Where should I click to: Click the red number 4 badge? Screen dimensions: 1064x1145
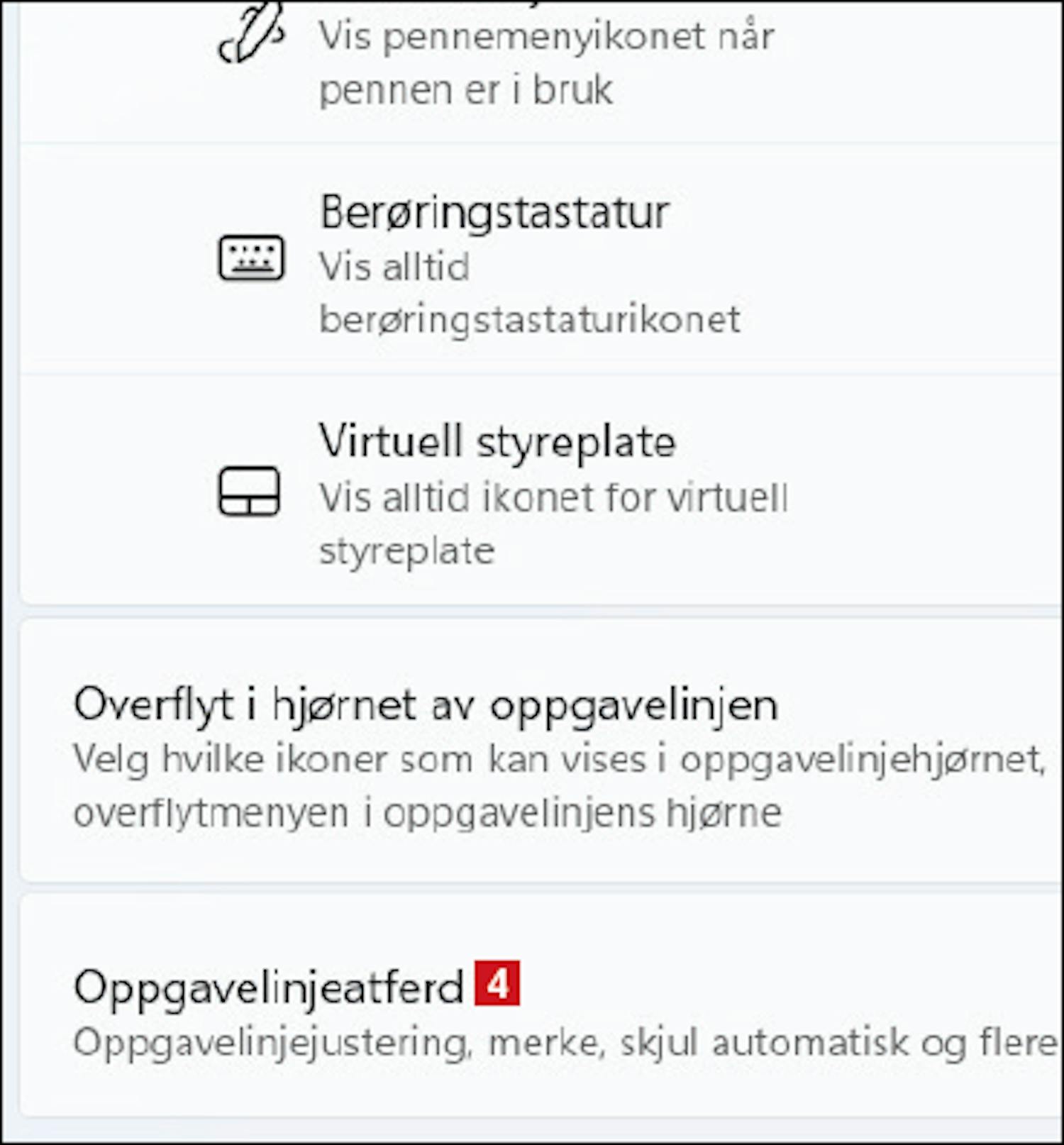pos(498,983)
